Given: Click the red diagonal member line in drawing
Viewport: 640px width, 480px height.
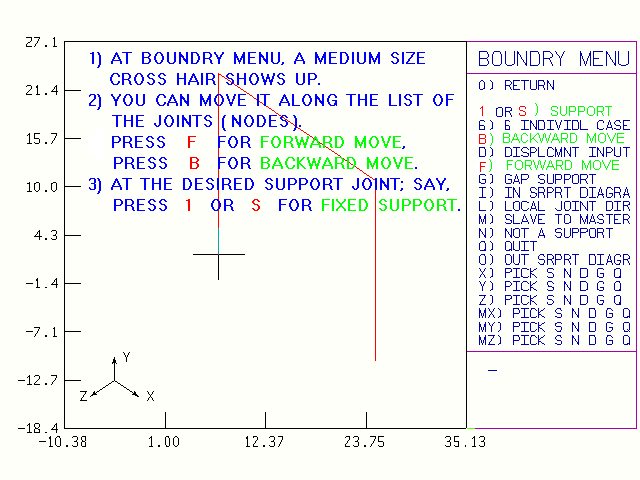Looking at the screenshot, I should pyautogui.click(x=300, y=128).
